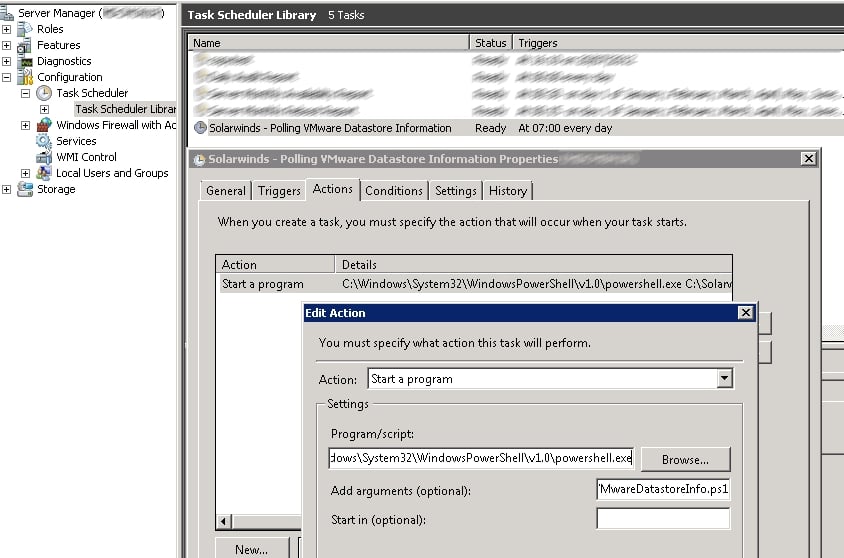Screen dimensions: 844x558
Task: Click the Add arguments input field
Action: pos(663,489)
